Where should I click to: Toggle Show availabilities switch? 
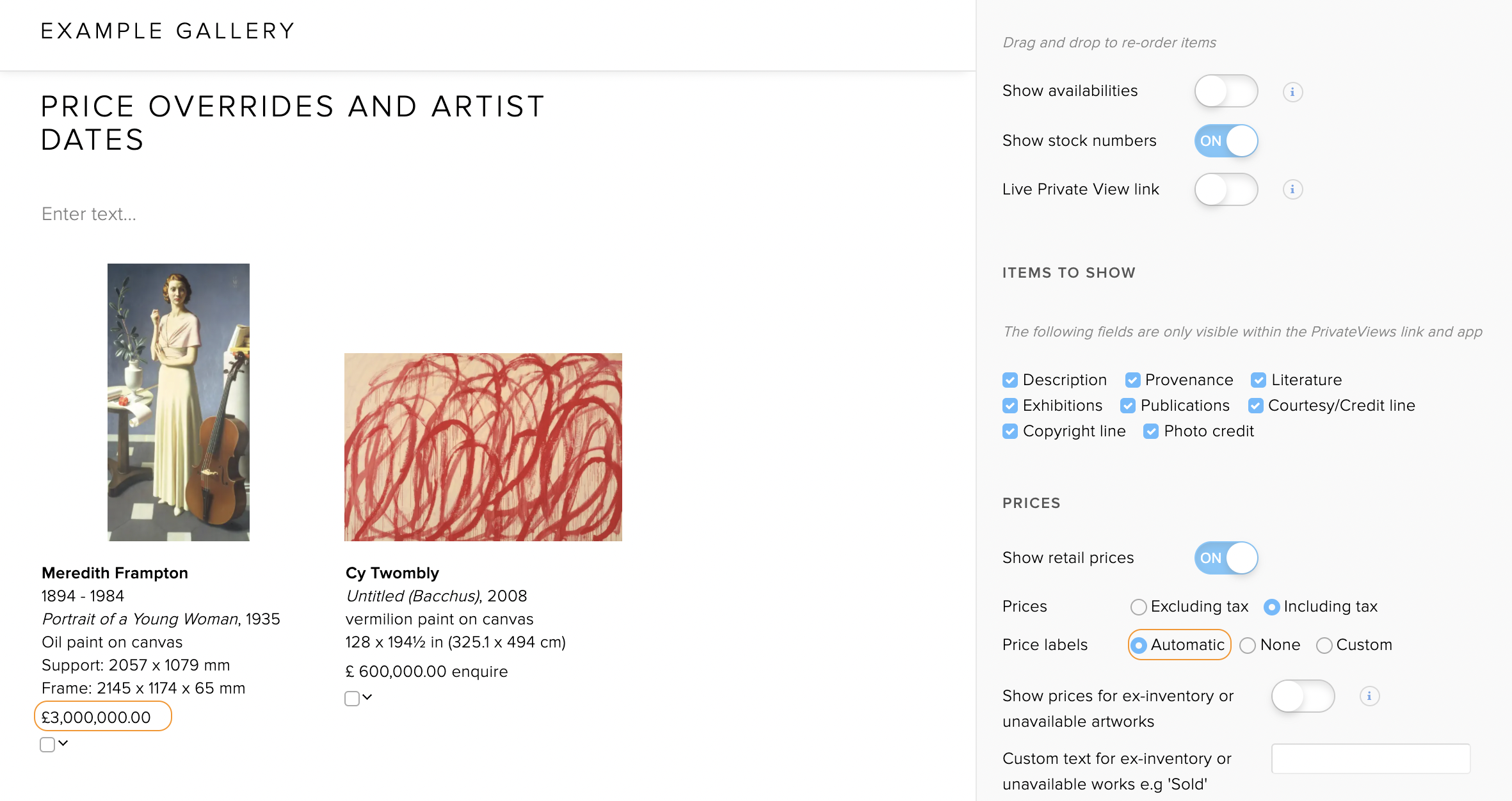(1226, 91)
